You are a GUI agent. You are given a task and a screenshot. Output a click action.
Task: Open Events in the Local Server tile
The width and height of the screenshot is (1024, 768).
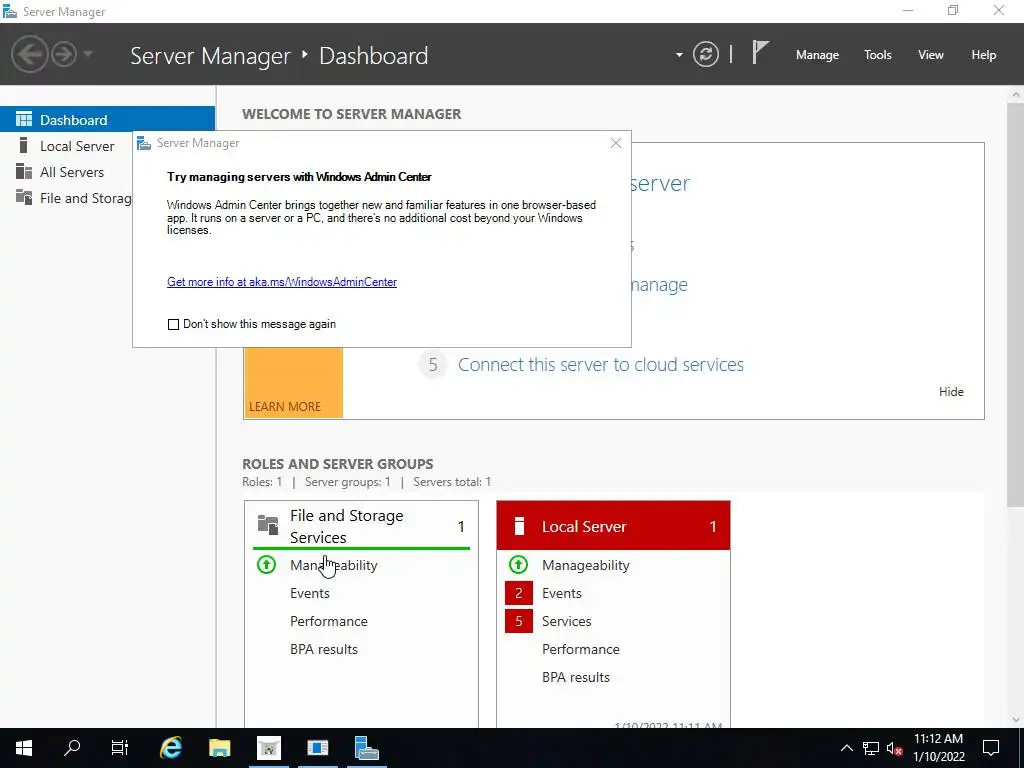click(x=562, y=593)
